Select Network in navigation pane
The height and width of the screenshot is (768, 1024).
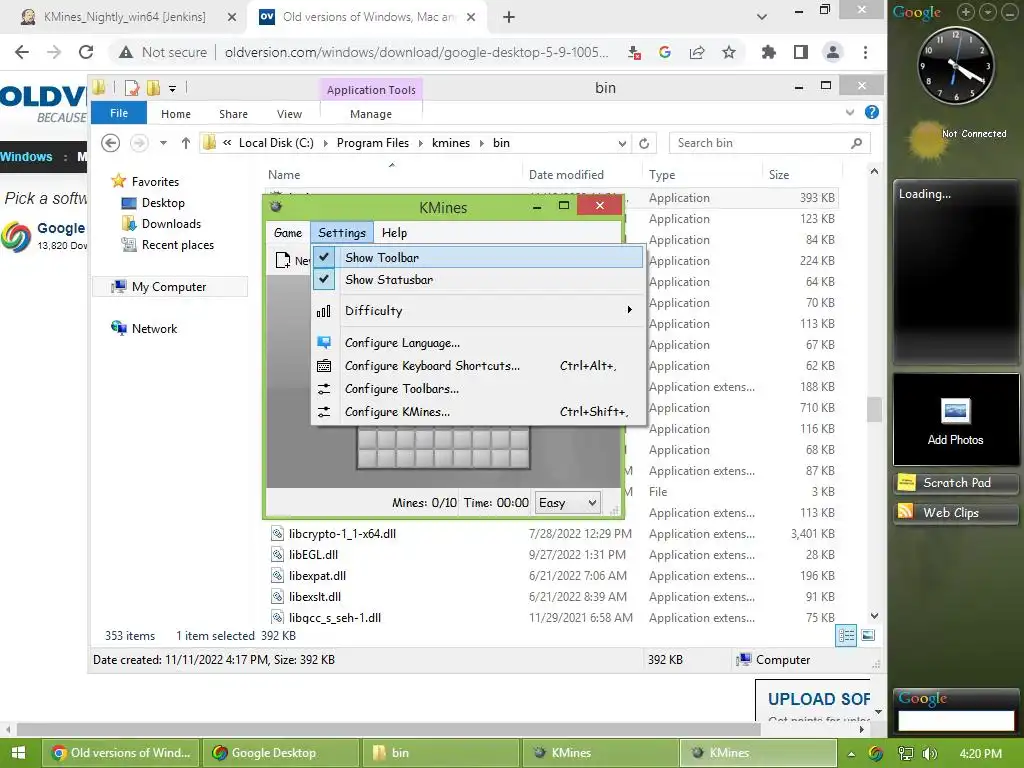coord(154,328)
